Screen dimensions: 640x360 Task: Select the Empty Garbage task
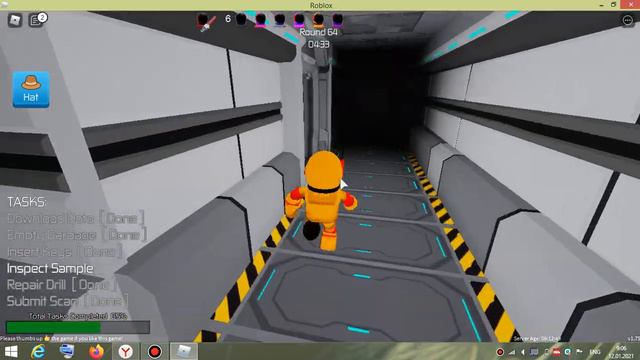tap(76, 235)
